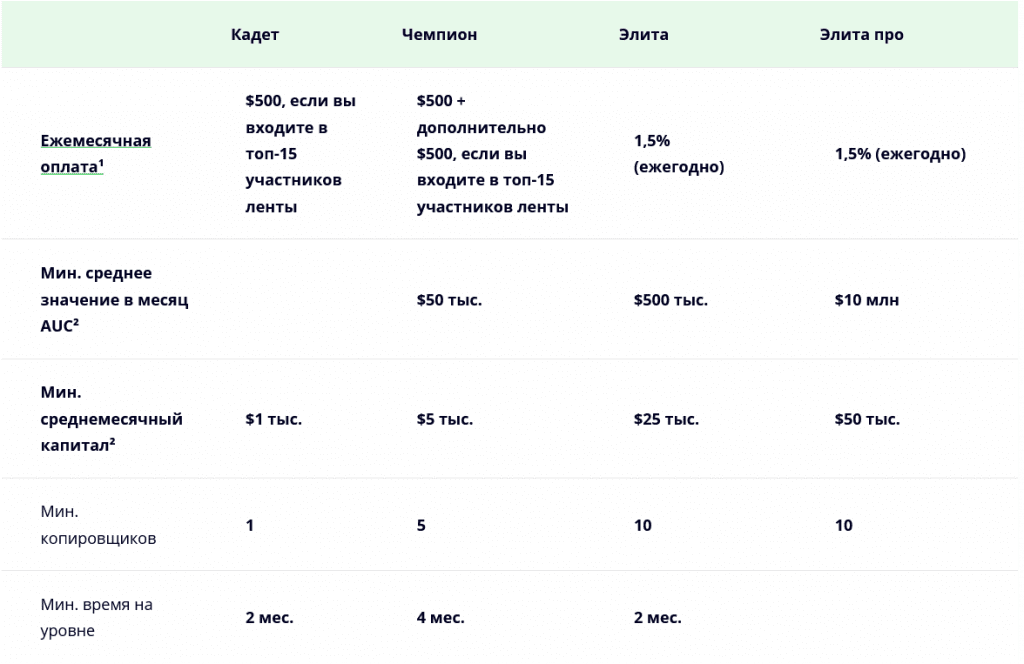The width and height of the screenshot is (1024, 664).
Task: Click the Кадет column header
Action: pyautogui.click(x=255, y=34)
